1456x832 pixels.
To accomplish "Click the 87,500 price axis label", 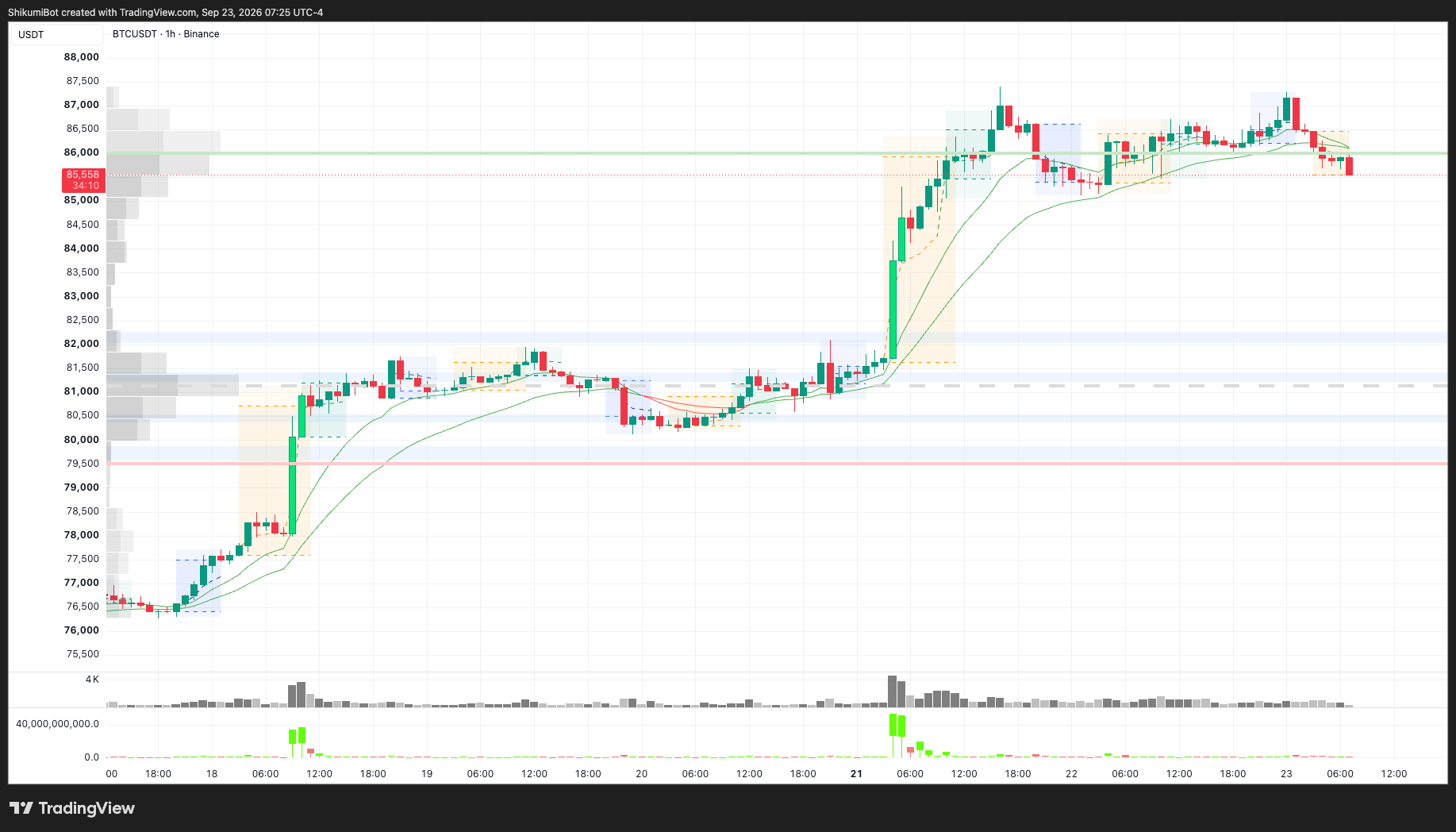I will pyautogui.click(x=83, y=81).
